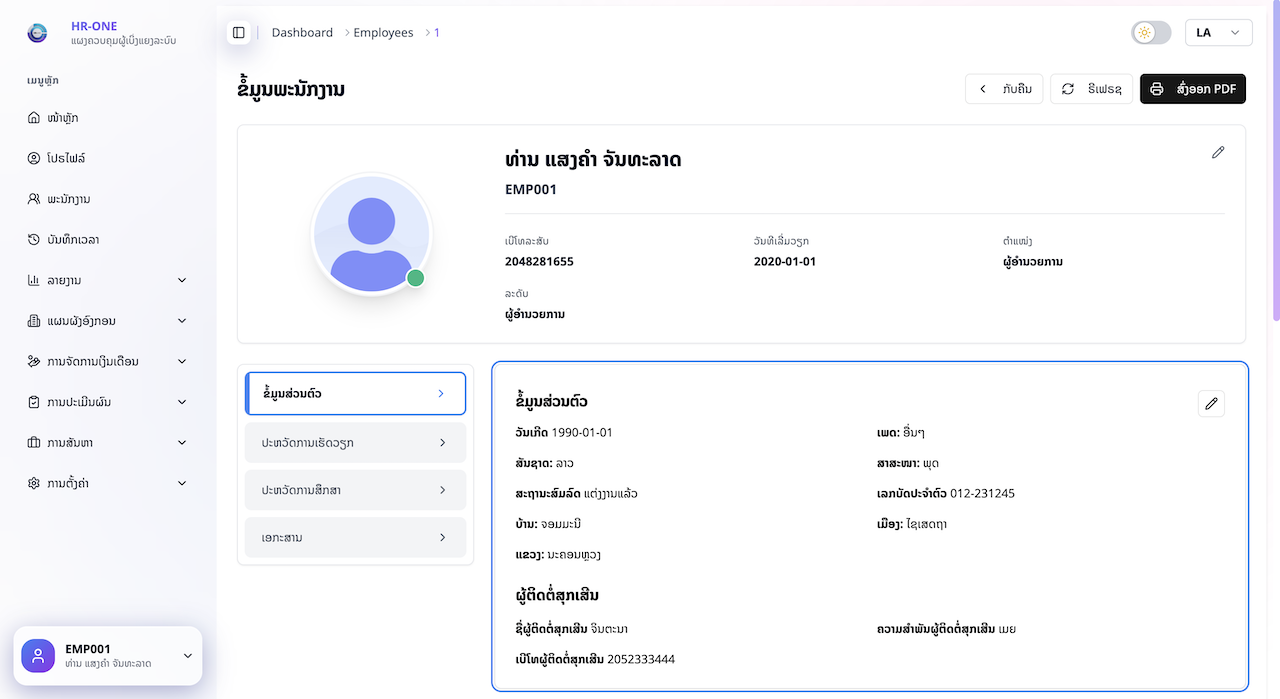Select the ພະນັກງານ employees sidebar icon
This screenshot has width=1280, height=699.
click(34, 198)
